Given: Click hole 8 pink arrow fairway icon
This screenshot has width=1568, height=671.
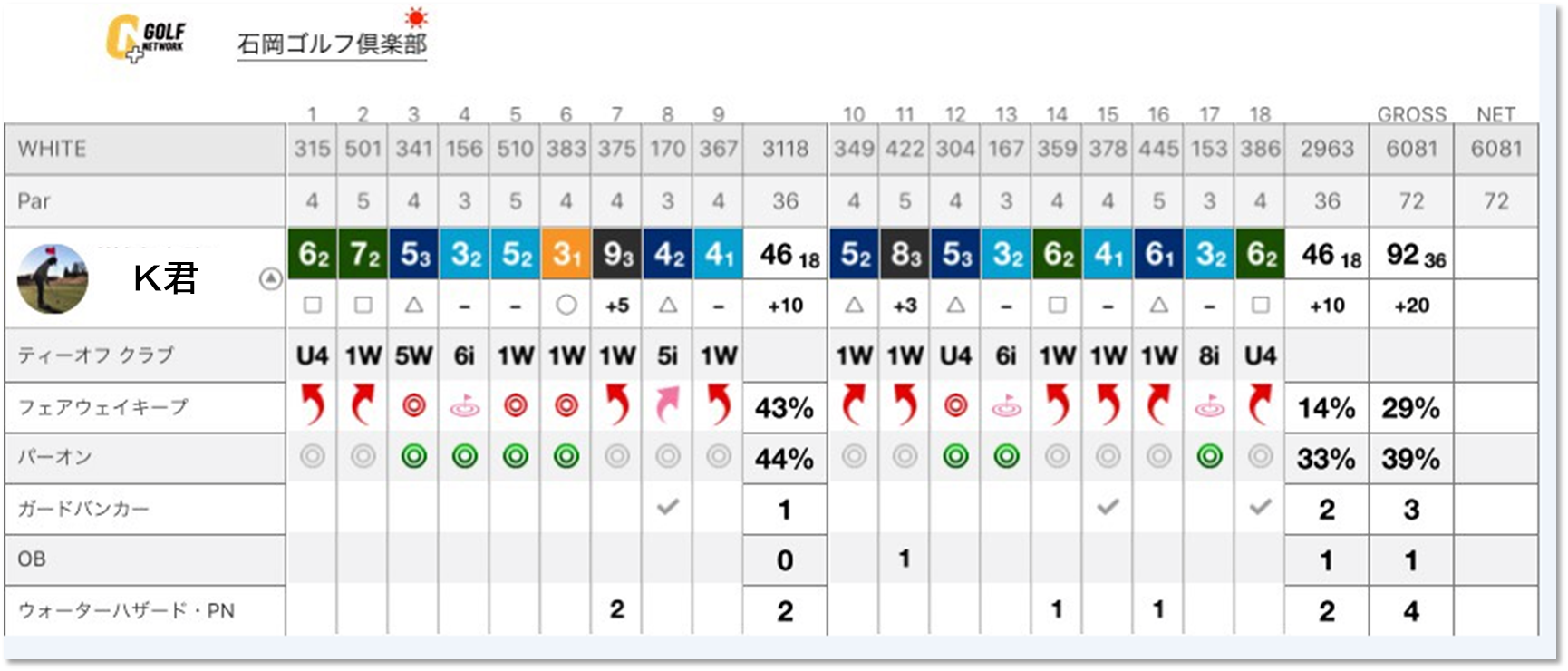Looking at the screenshot, I should [668, 405].
